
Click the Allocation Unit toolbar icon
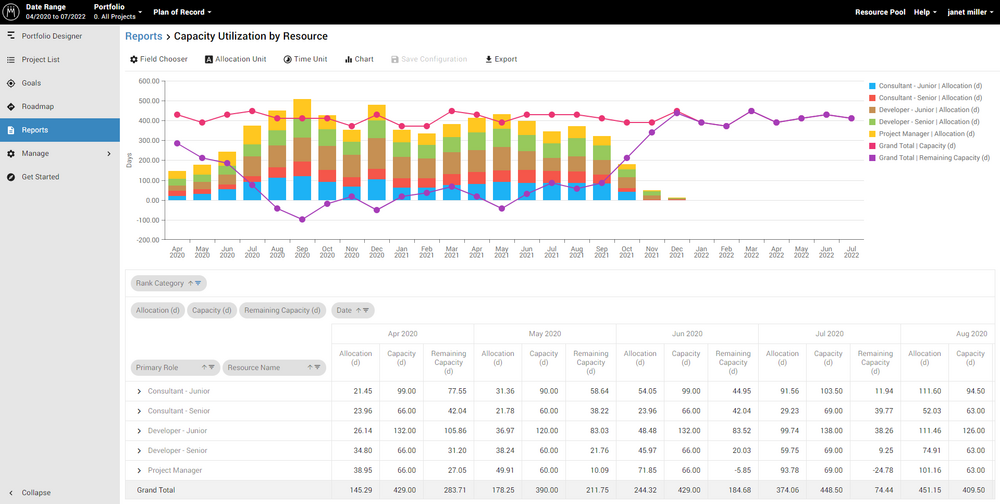209,60
